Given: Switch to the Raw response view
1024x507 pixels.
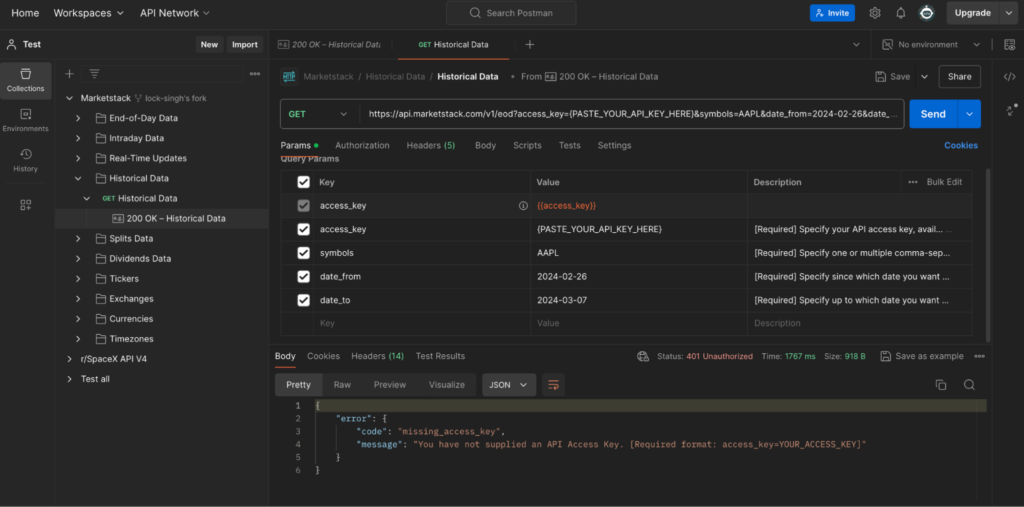Looking at the screenshot, I should pyautogui.click(x=342, y=385).
